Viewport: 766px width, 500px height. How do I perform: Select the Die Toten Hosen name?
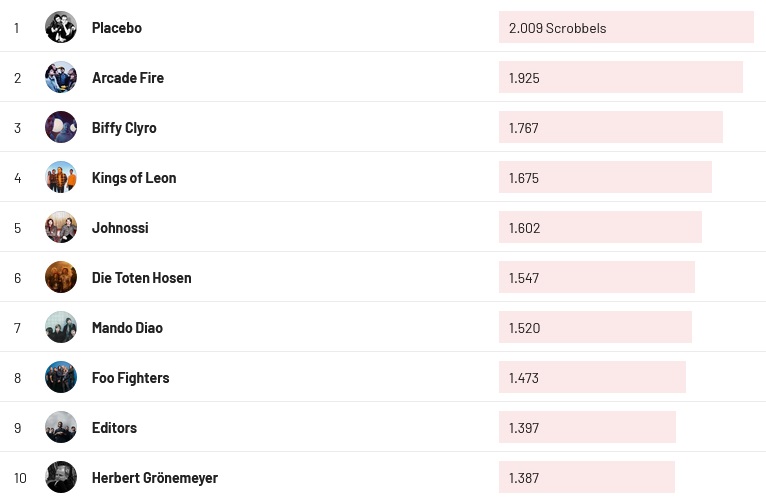pyautogui.click(x=141, y=278)
